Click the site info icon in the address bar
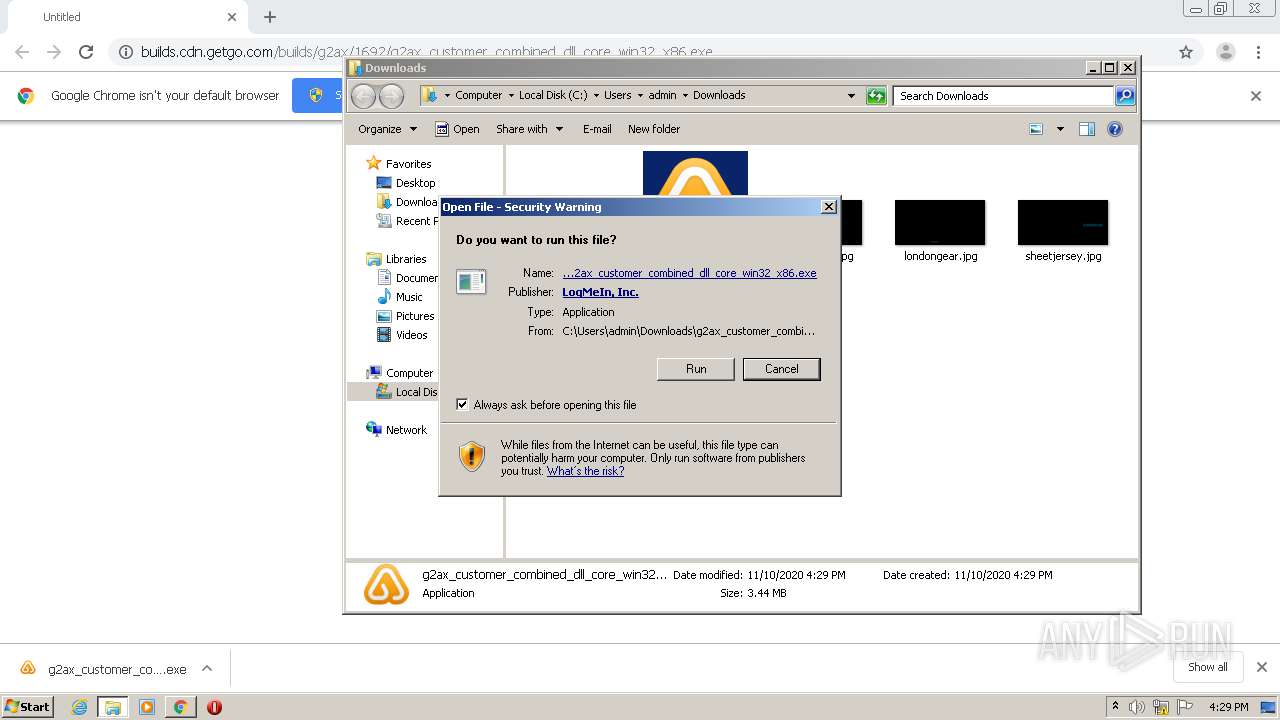 [126, 52]
